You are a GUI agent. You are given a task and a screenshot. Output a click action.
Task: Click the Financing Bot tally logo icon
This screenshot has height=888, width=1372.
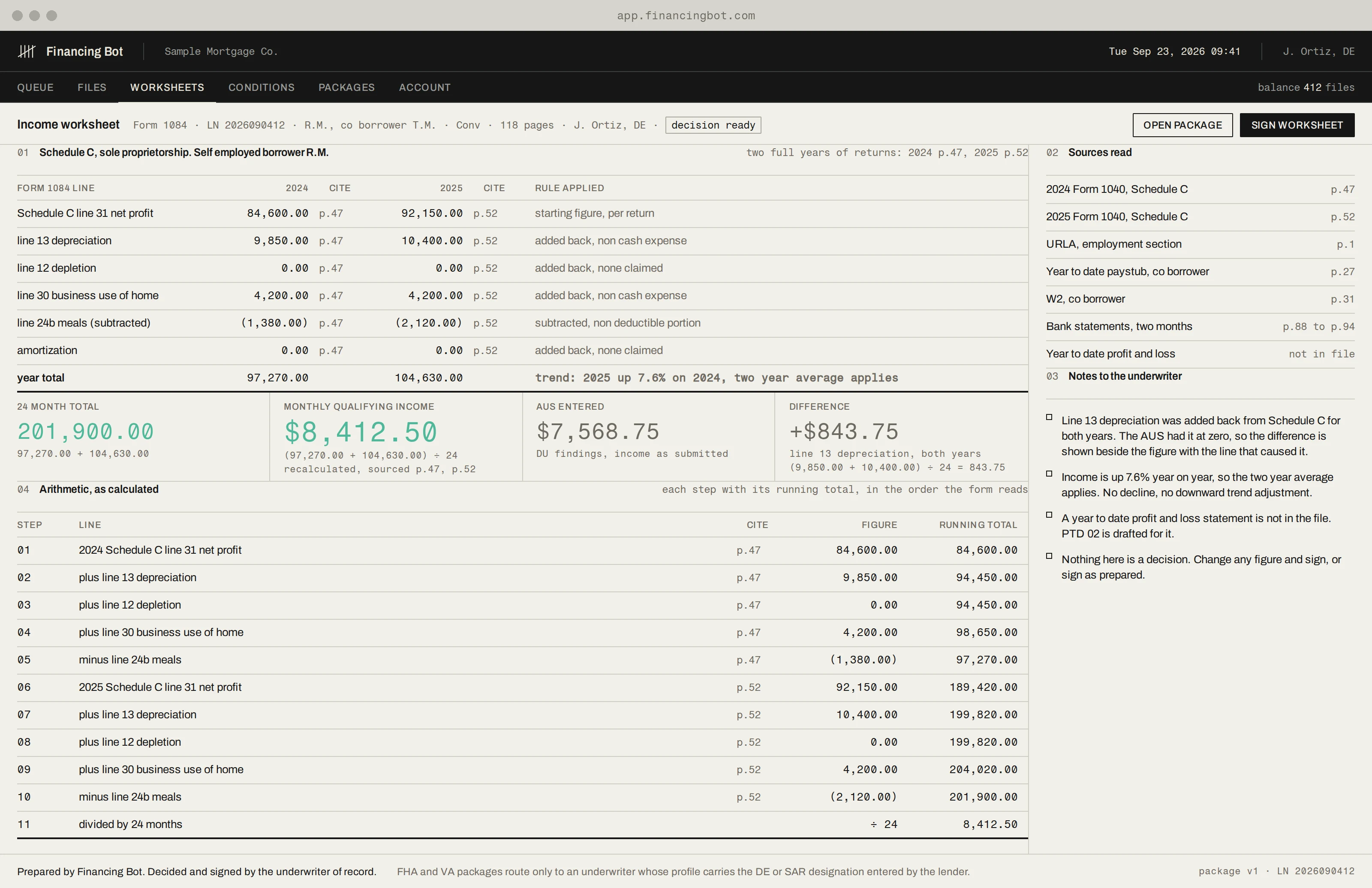click(27, 51)
